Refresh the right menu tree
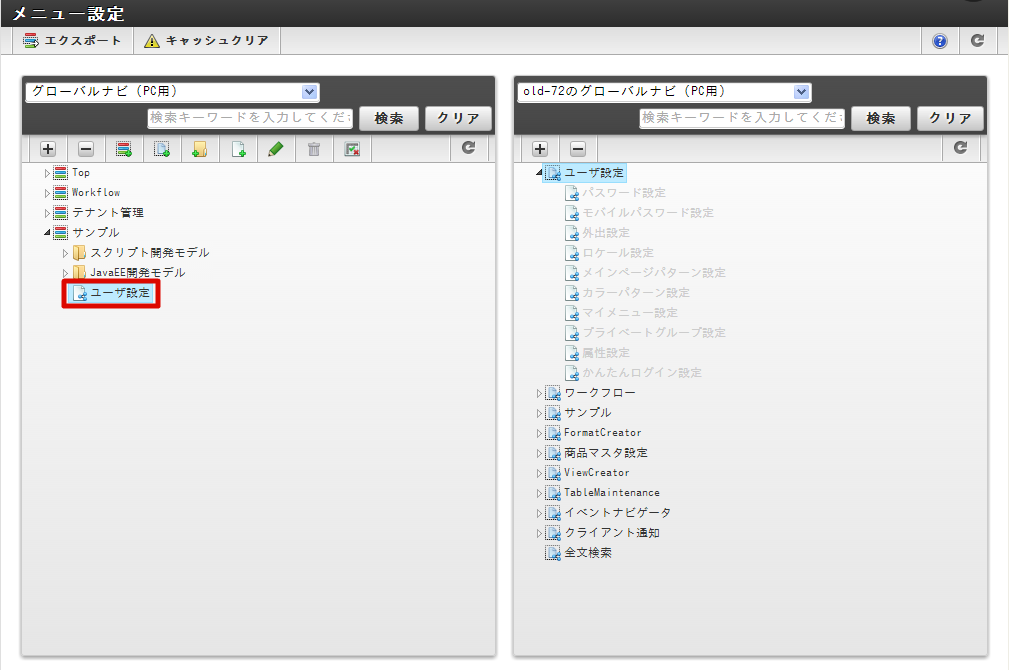 point(960,148)
